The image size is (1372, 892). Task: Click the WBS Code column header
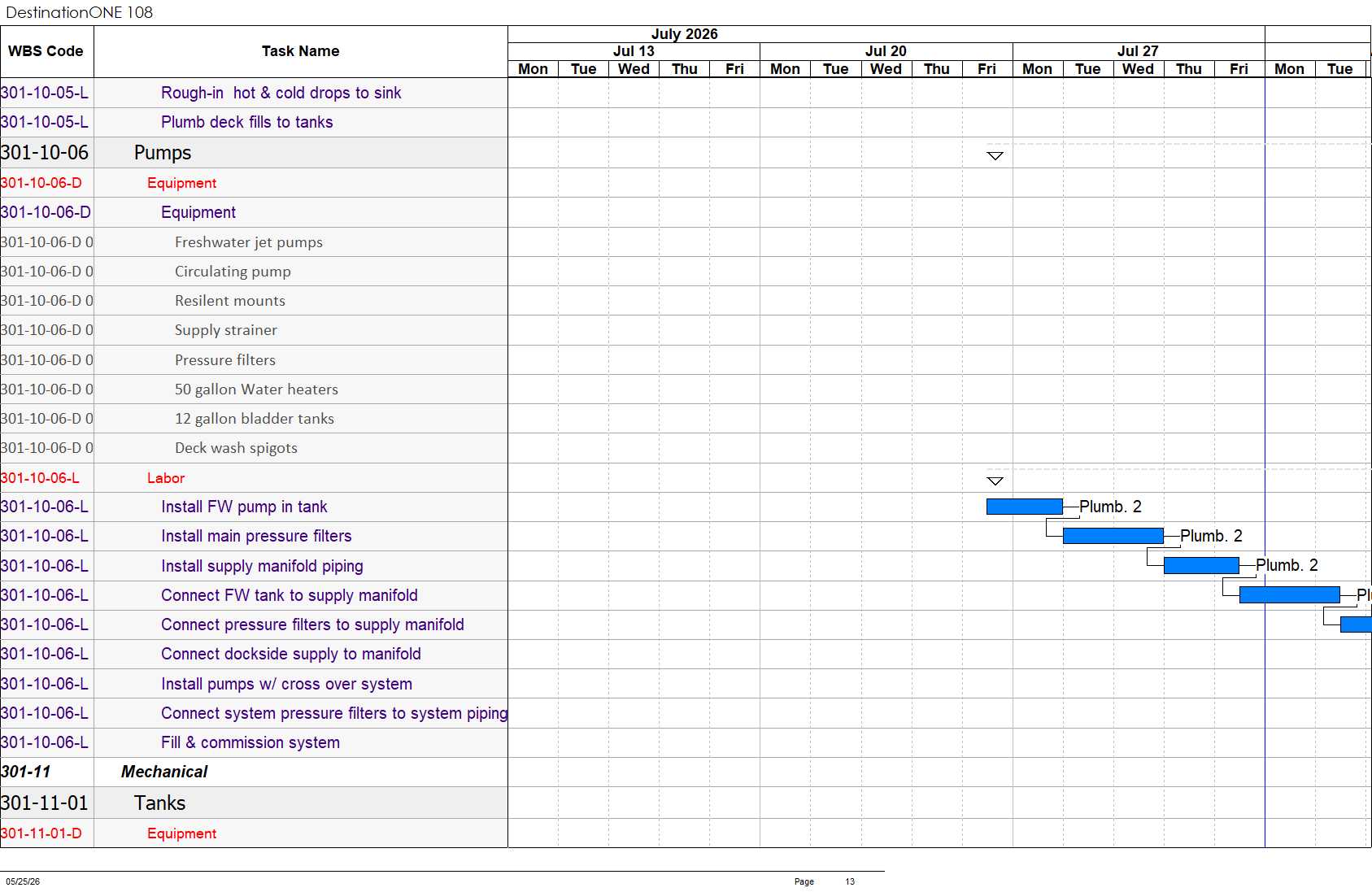tap(46, 51)
